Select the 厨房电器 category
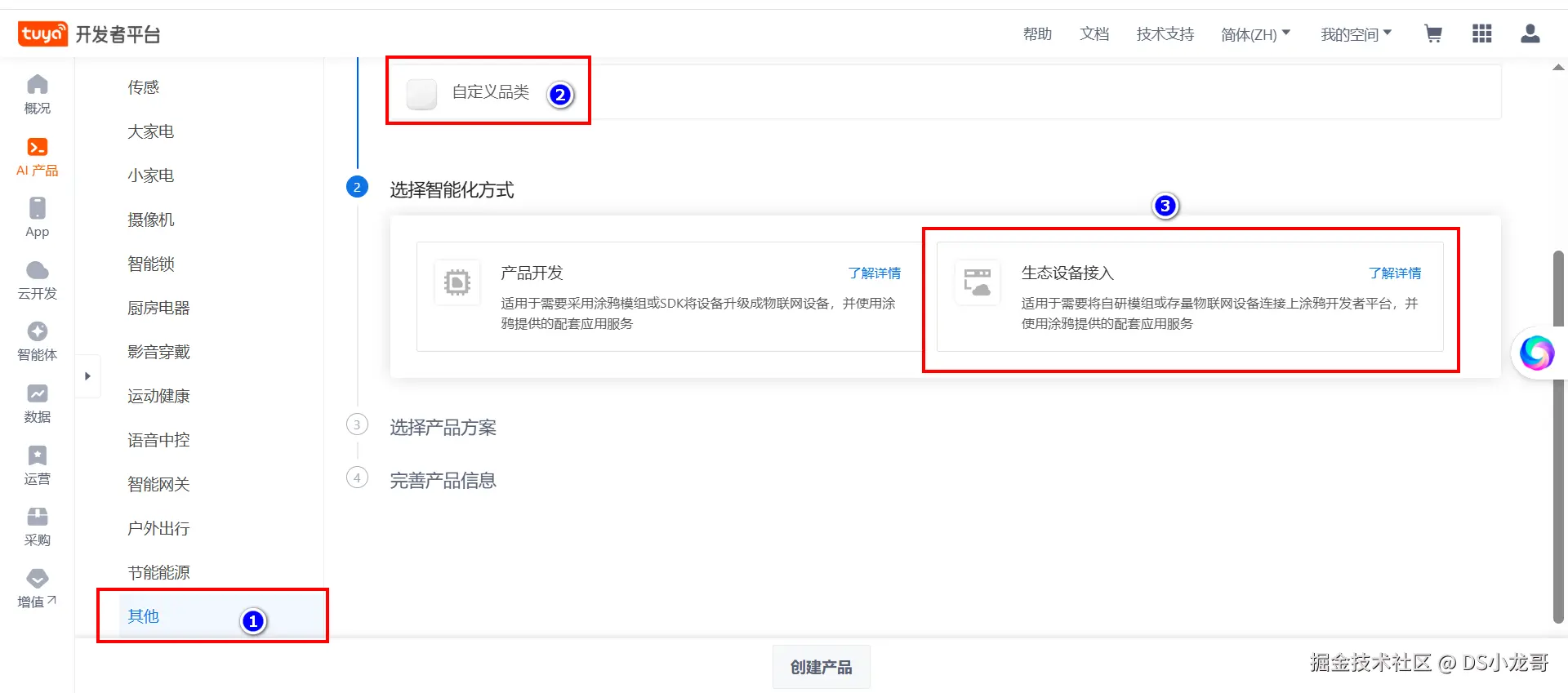 [x=158, y=308]
